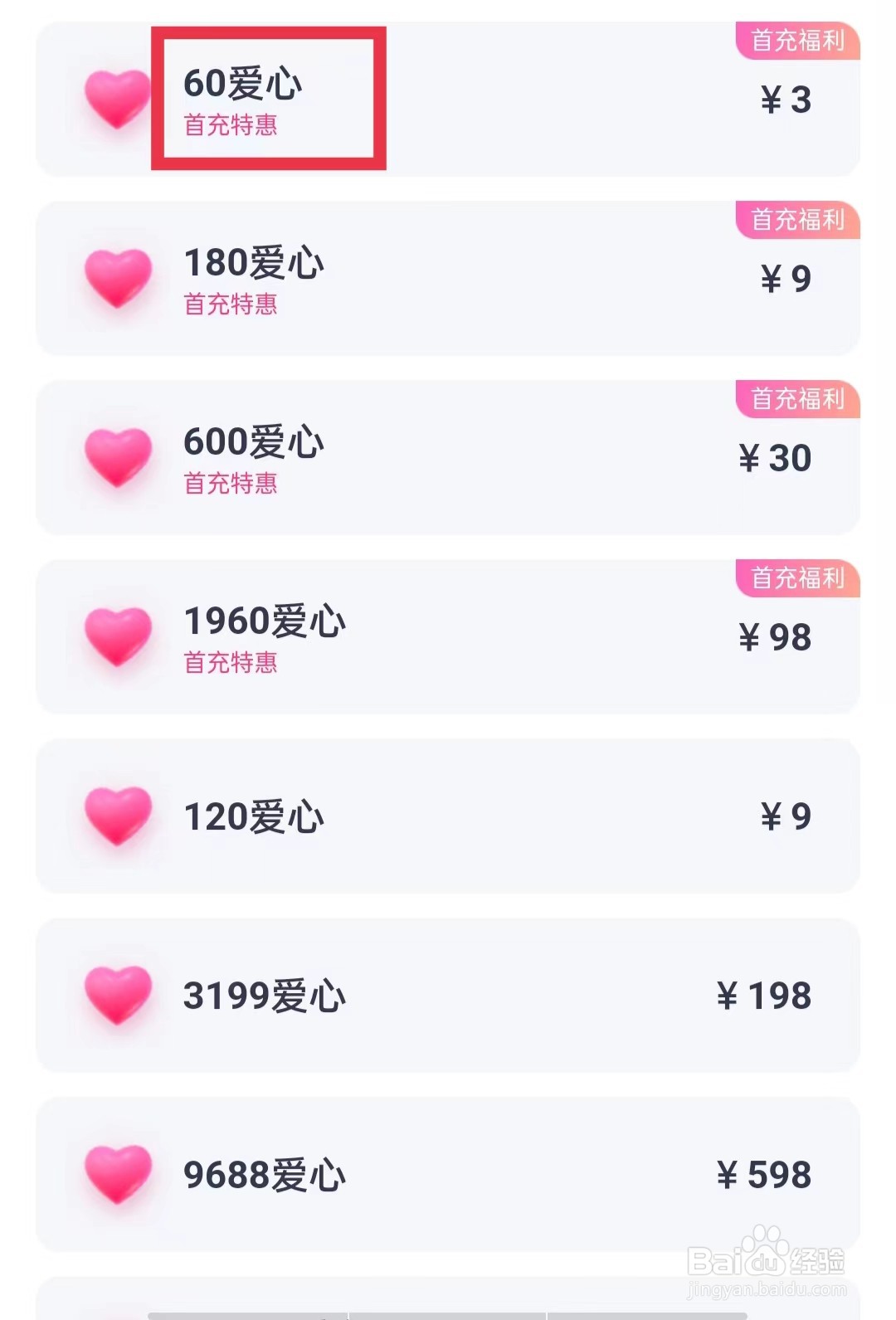896x1320 pixels.
Task: Click the ¥98 price
Action: 775,637
